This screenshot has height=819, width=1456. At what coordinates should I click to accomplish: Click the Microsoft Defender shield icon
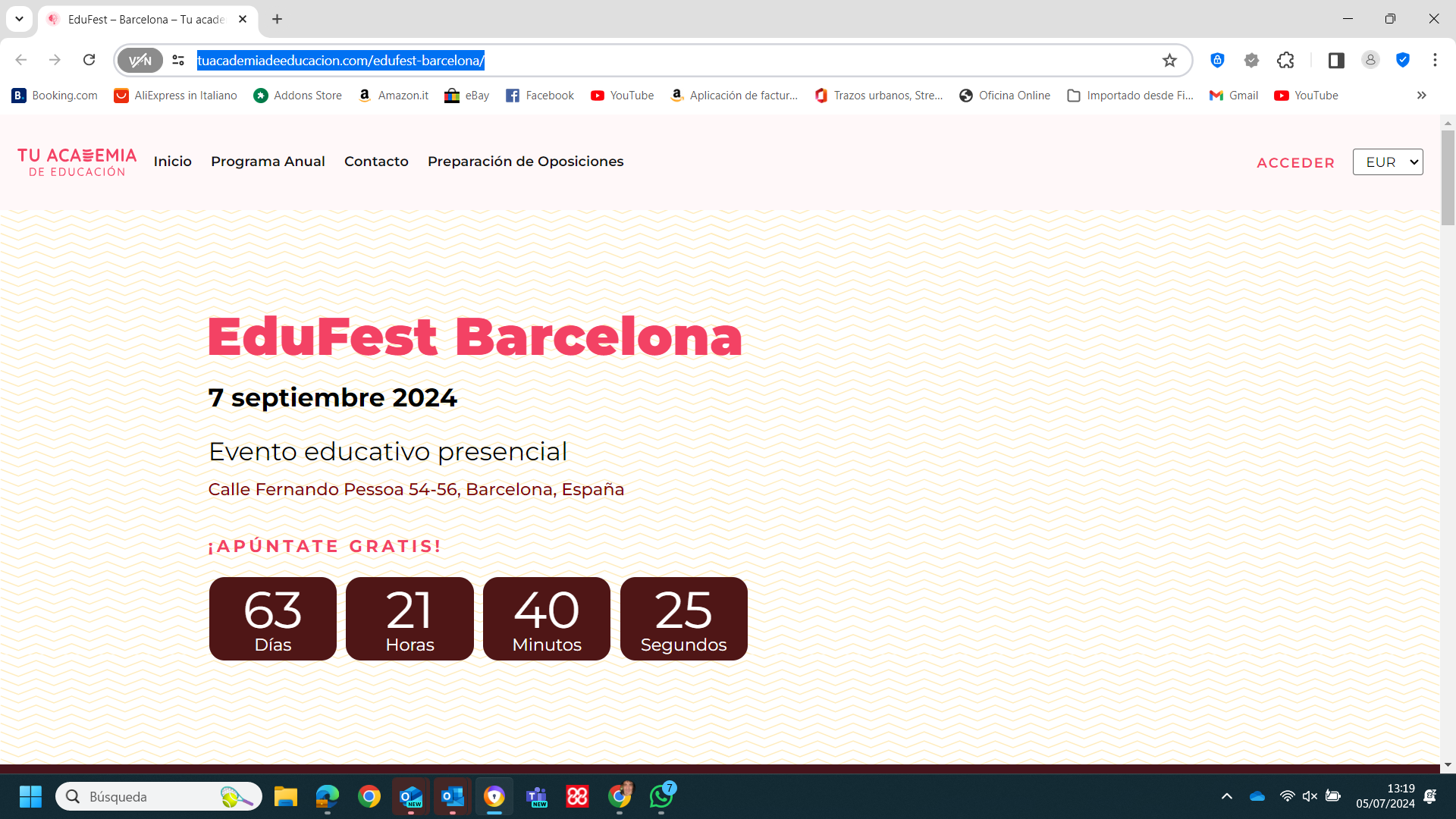1404,60
